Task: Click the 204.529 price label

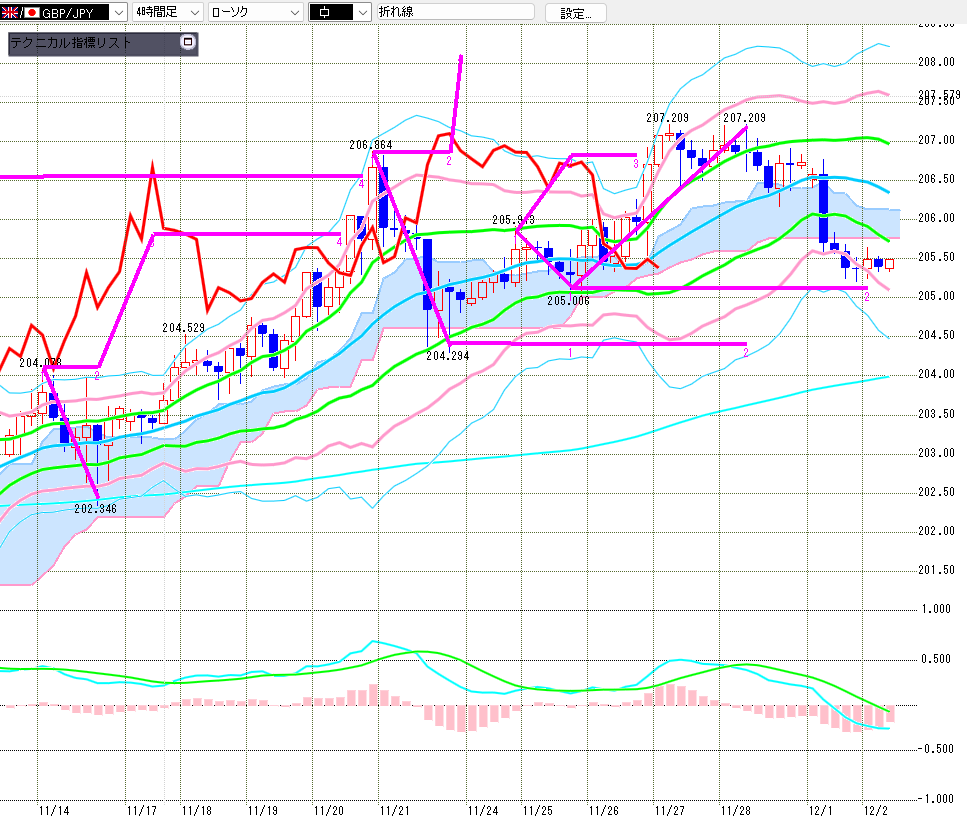Action: point(183,327)
